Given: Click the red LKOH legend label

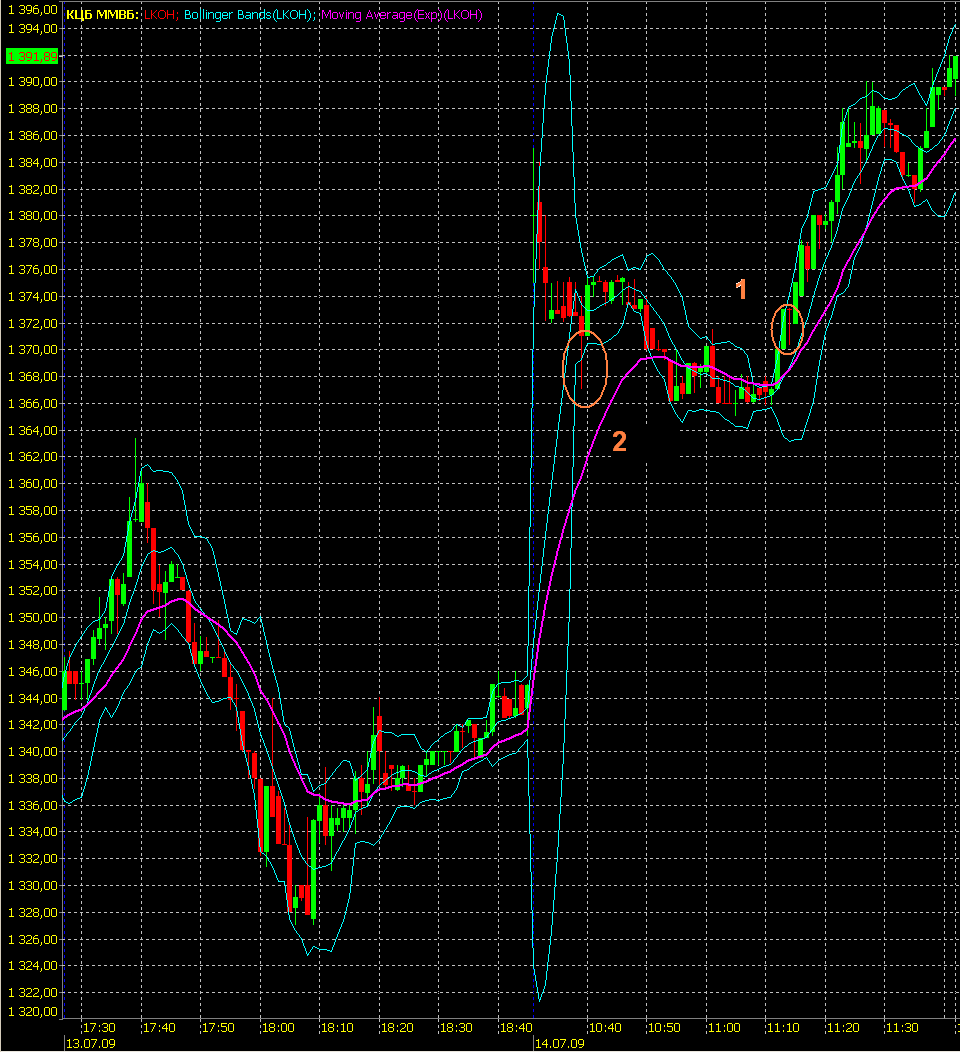Looking at the screenshot, I should tap(160, 15).
